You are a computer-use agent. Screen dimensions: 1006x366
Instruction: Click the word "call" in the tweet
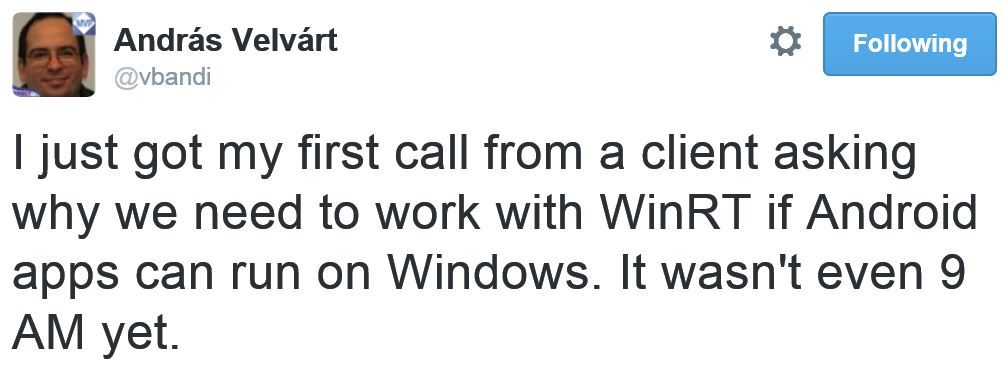432,155
